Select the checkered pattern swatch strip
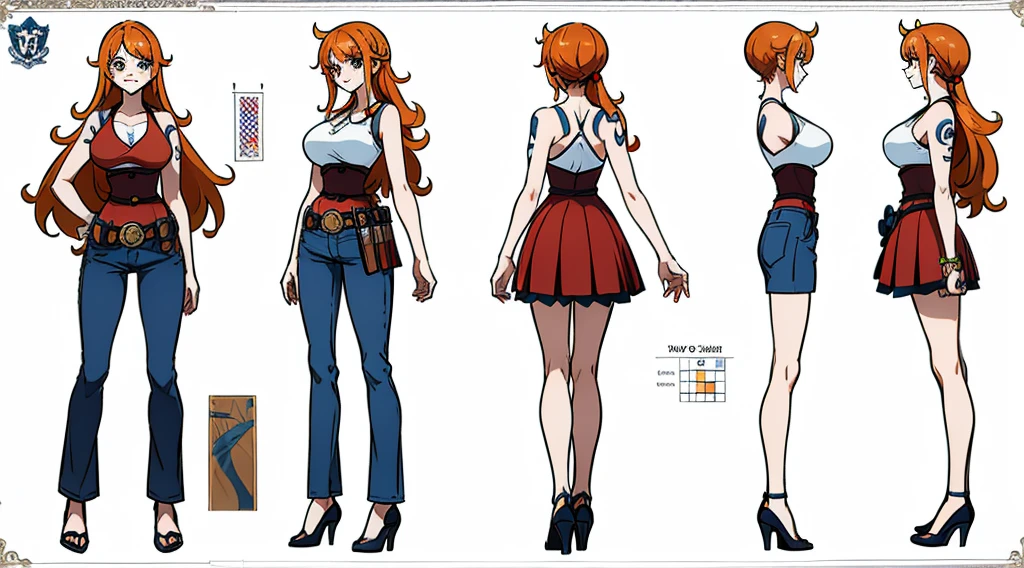Screen dimensions: 1024x568 pyautogui.click(x=248, y=126)
